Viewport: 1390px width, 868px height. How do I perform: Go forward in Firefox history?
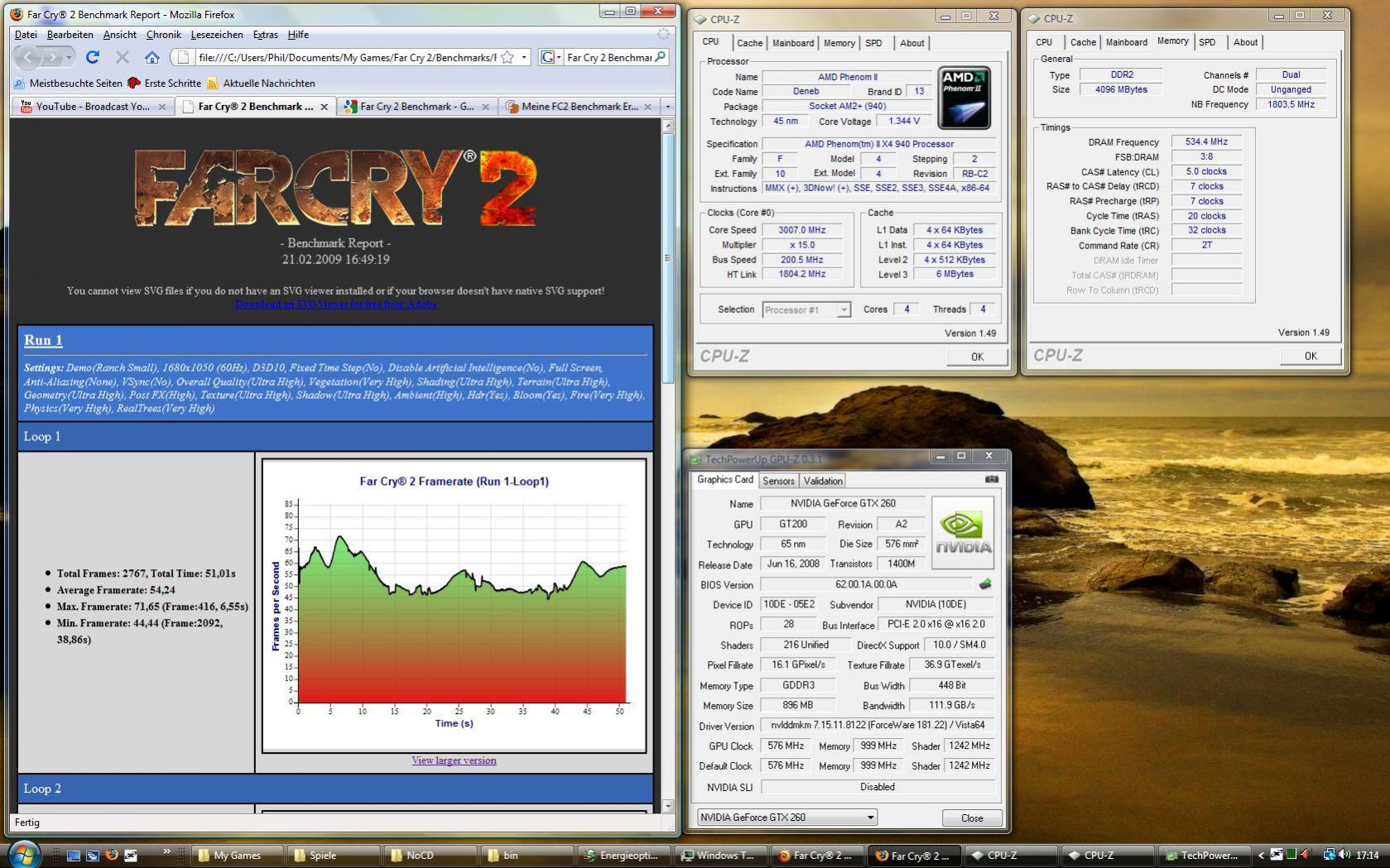coord(52,57)
